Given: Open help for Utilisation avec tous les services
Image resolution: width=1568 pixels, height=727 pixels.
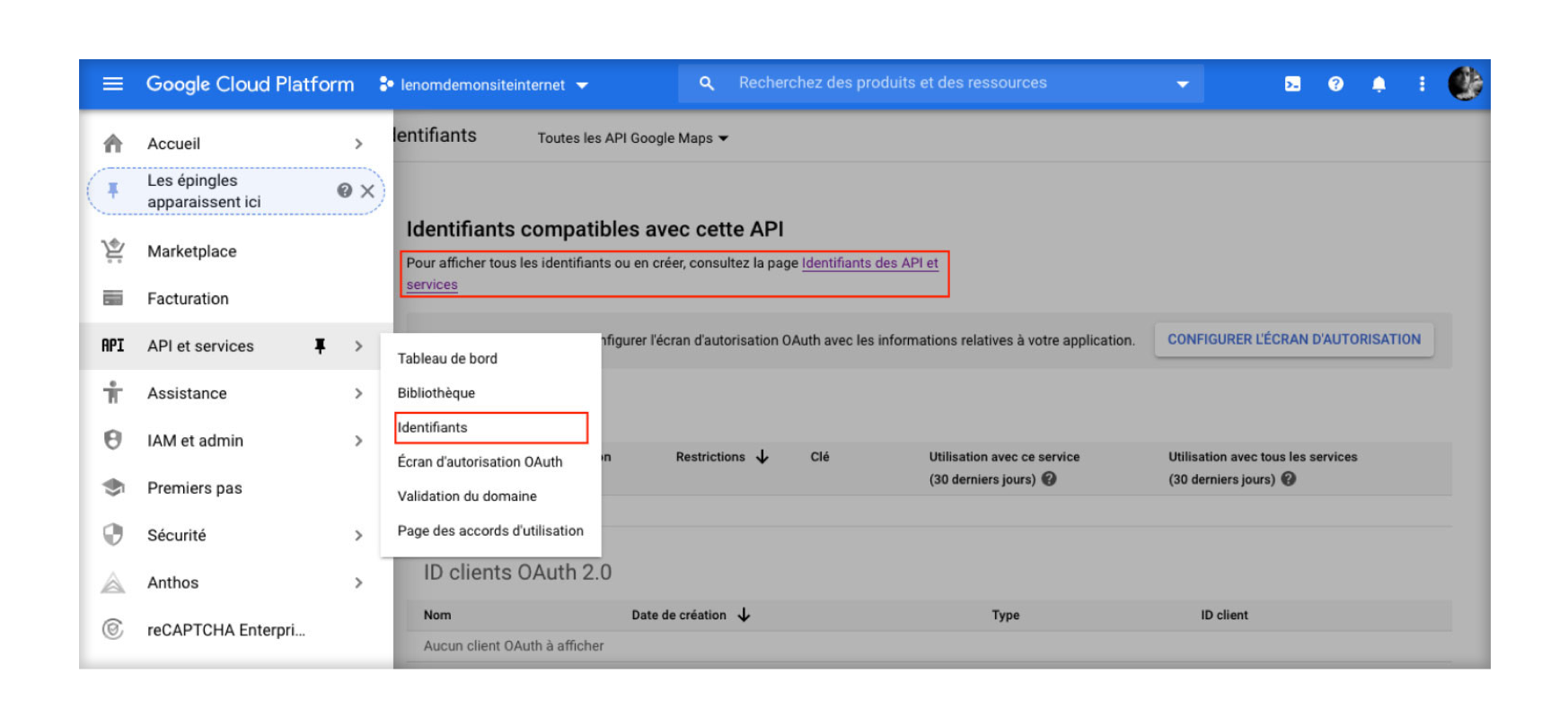Looking at the screenshot, I should (1289, 479).
